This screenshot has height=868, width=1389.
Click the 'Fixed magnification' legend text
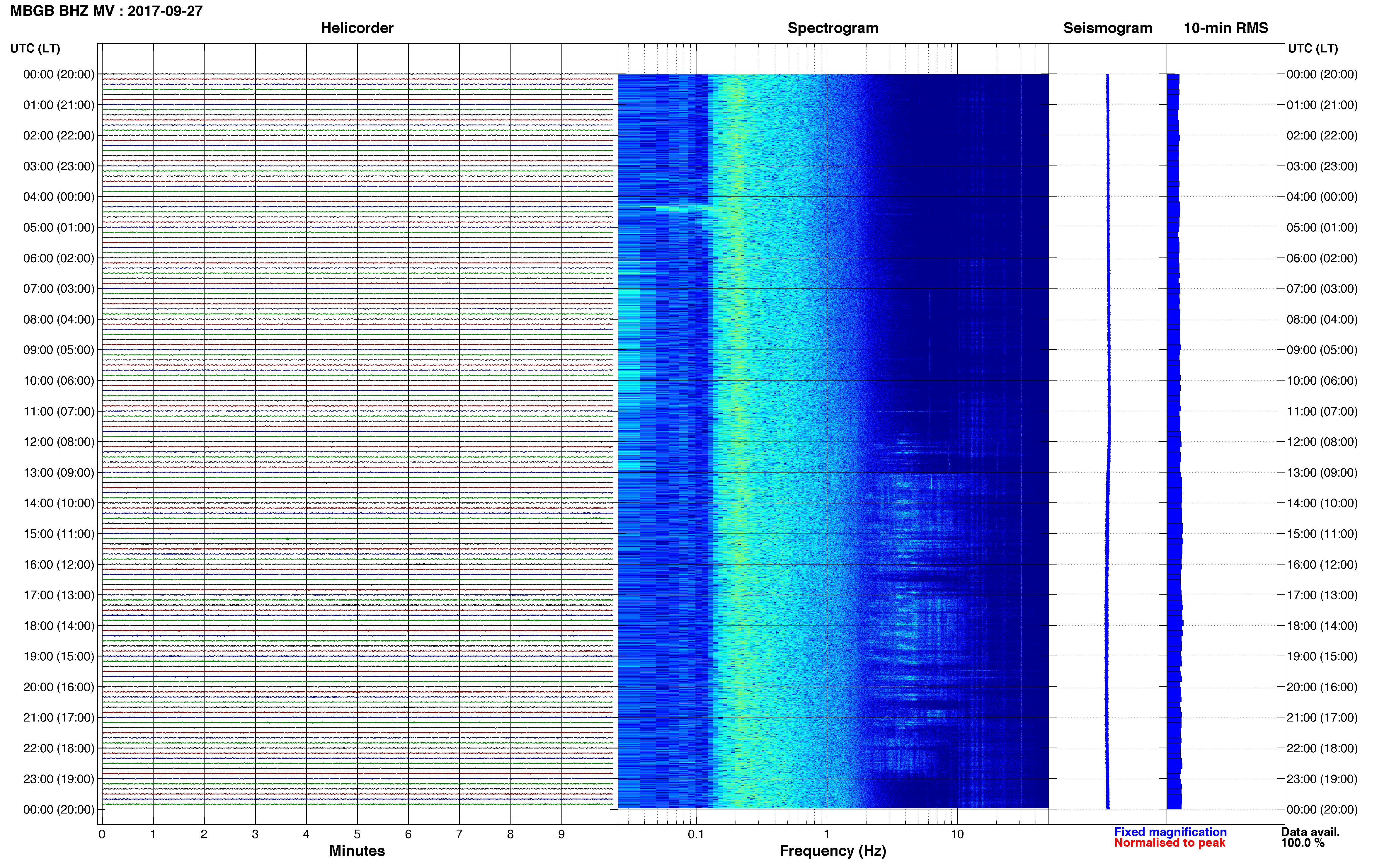(1170, 832)
